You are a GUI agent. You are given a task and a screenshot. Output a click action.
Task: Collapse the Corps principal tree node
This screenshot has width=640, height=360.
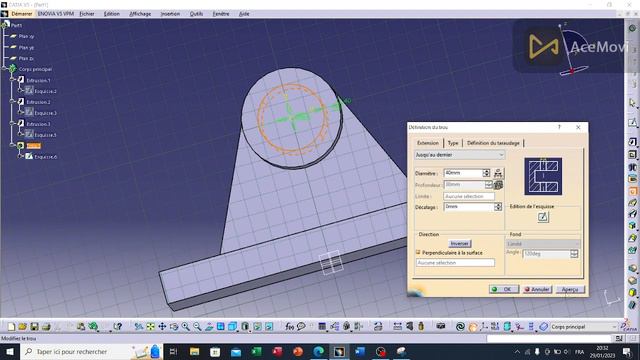pyautogui.click(x=4, y=69)
